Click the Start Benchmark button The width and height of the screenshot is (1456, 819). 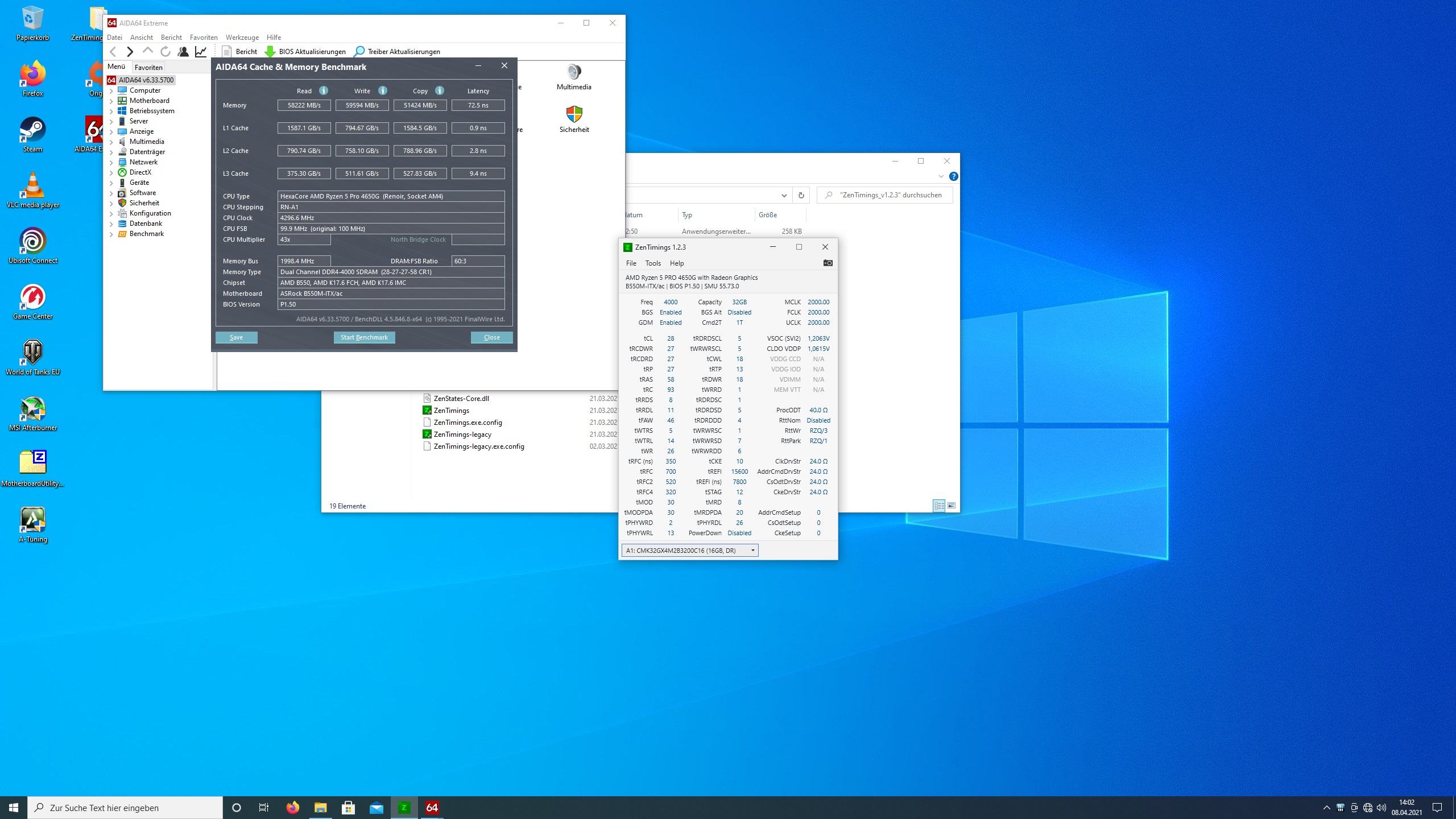364,337
